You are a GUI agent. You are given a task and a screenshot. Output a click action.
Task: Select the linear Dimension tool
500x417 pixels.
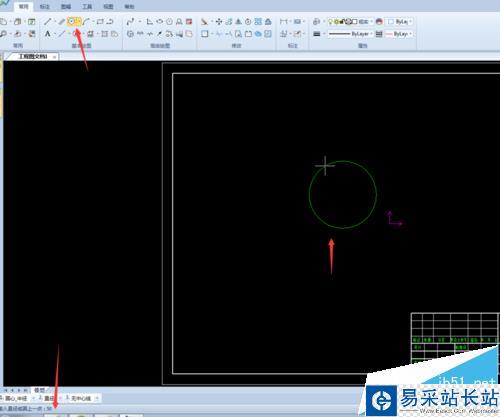(x=283, y=22)
